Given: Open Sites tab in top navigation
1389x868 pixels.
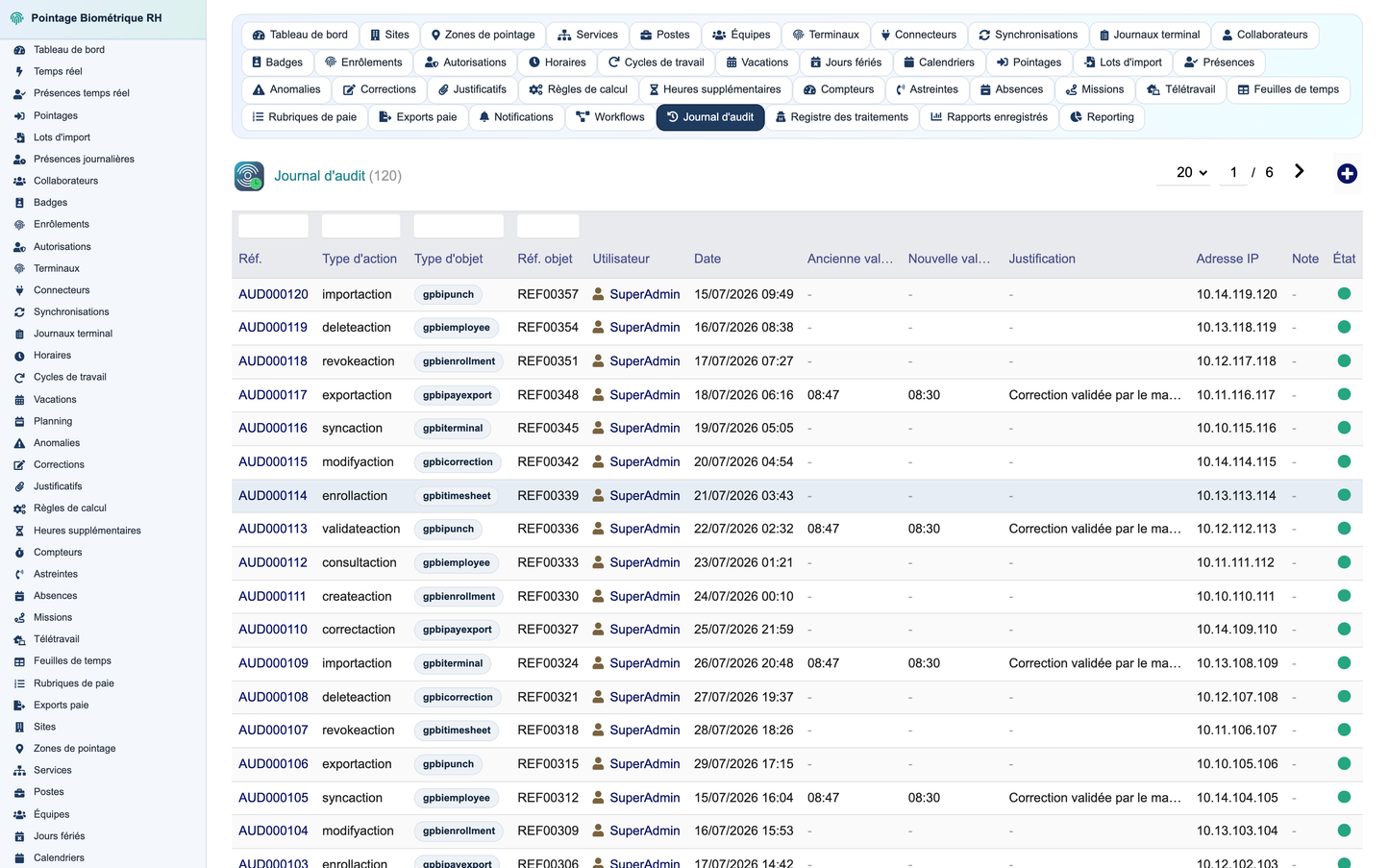Looking at the screenshot, I should pos(389,35).
